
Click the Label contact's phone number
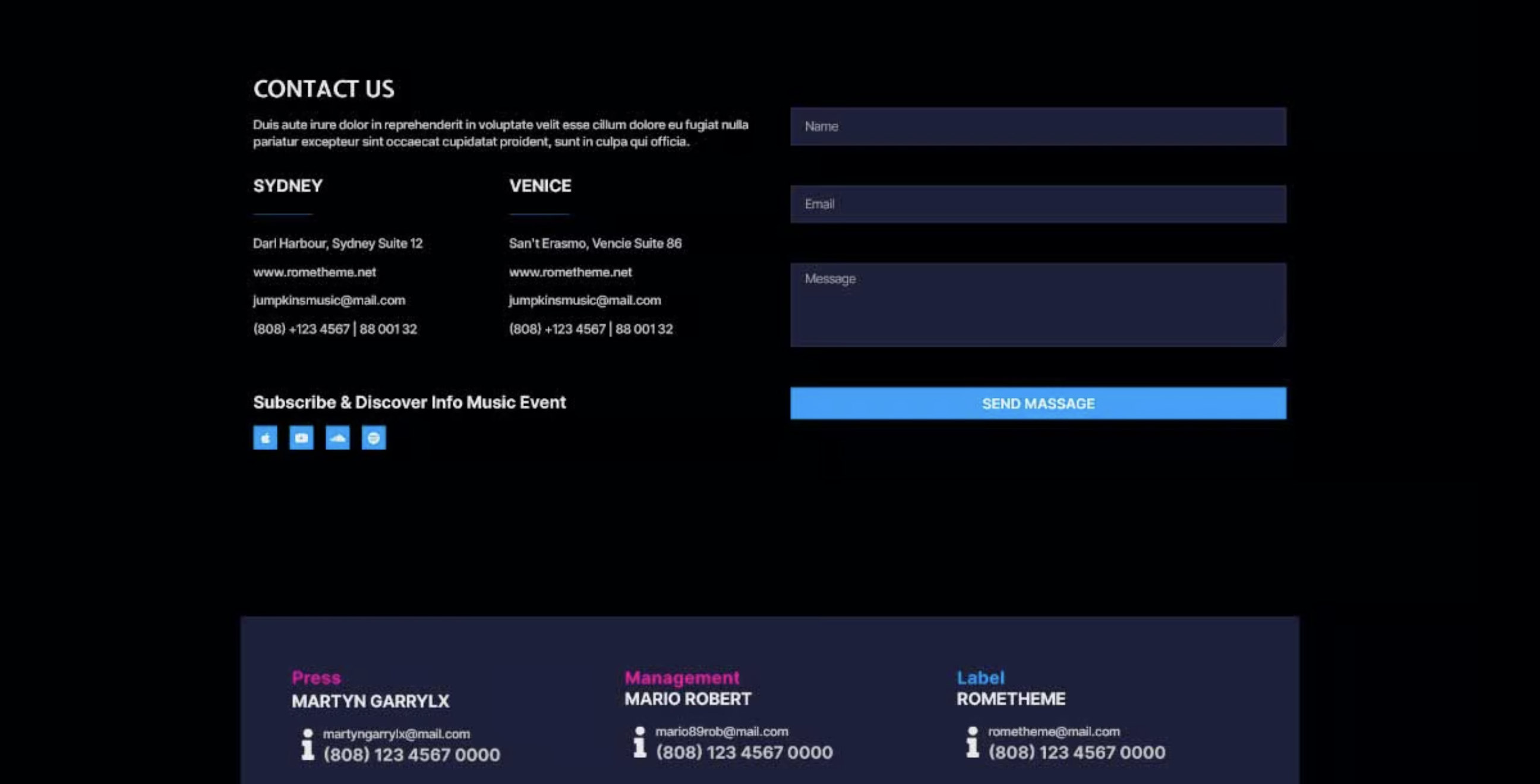(x=1076, y=753)
